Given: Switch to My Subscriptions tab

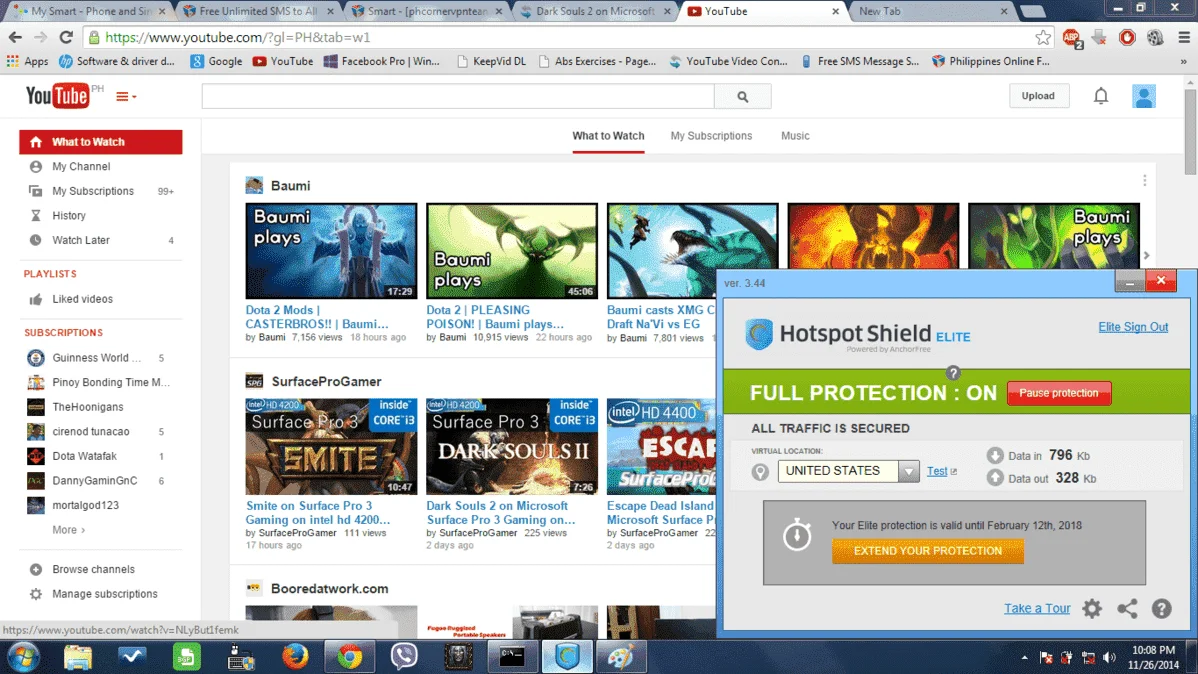Looking at the screenshot, I should 711,136.
